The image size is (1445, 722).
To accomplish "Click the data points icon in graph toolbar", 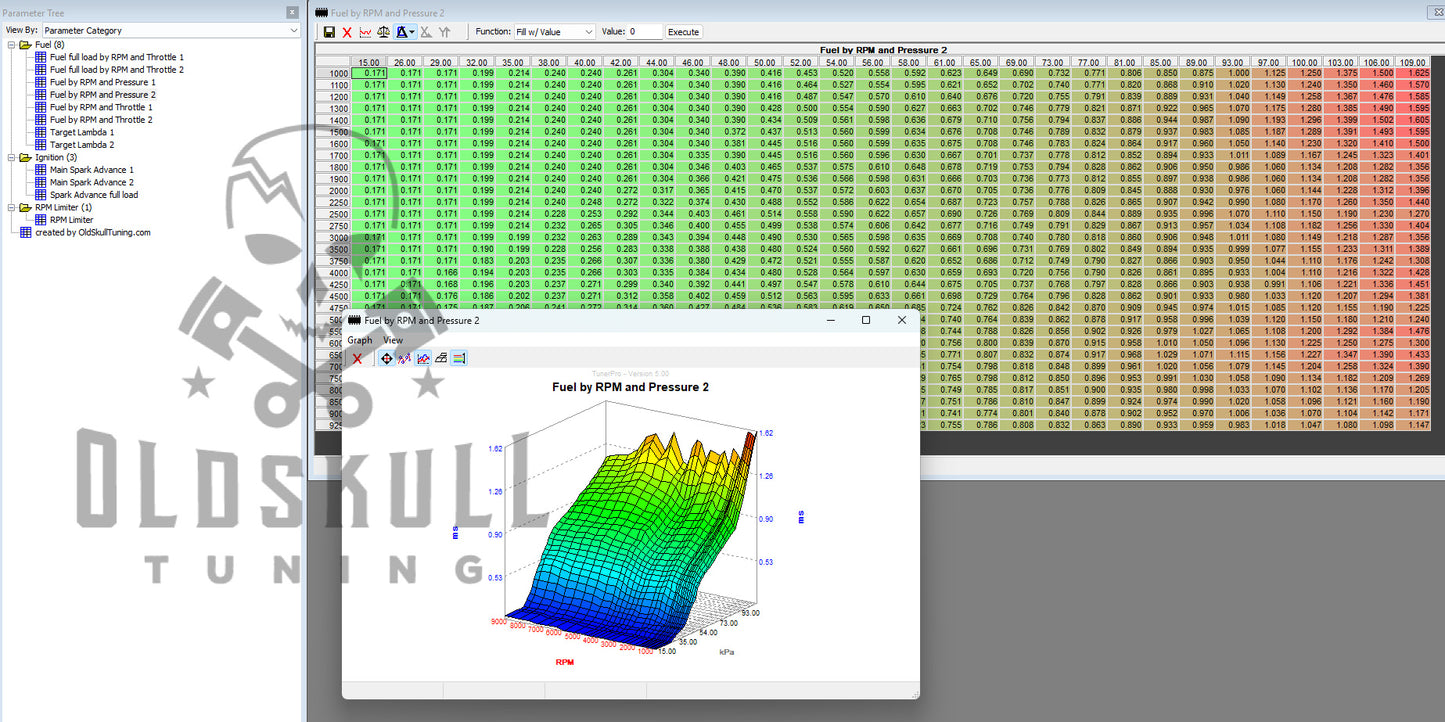I will tap(404, 358).
